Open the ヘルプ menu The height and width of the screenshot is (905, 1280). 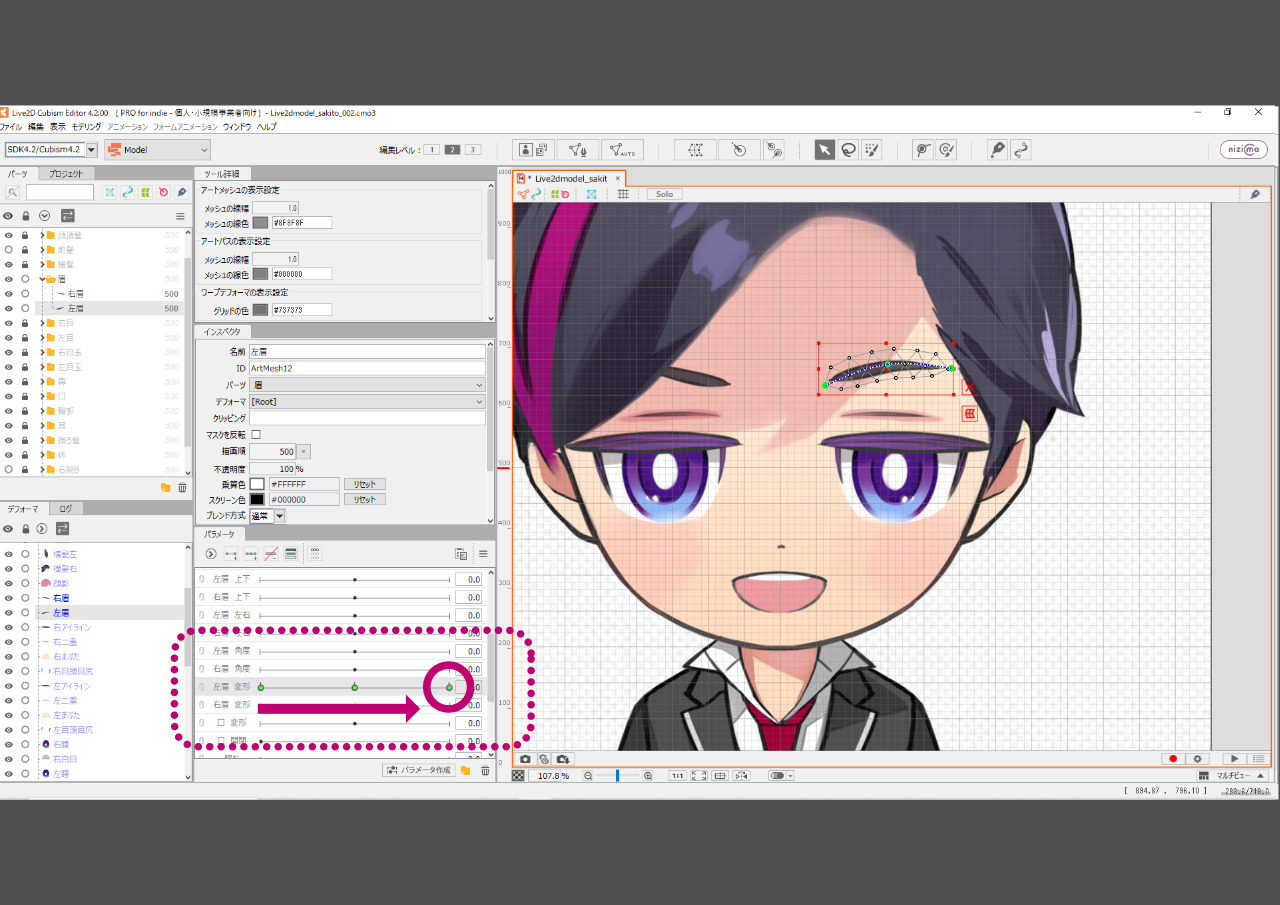[267, 127]
